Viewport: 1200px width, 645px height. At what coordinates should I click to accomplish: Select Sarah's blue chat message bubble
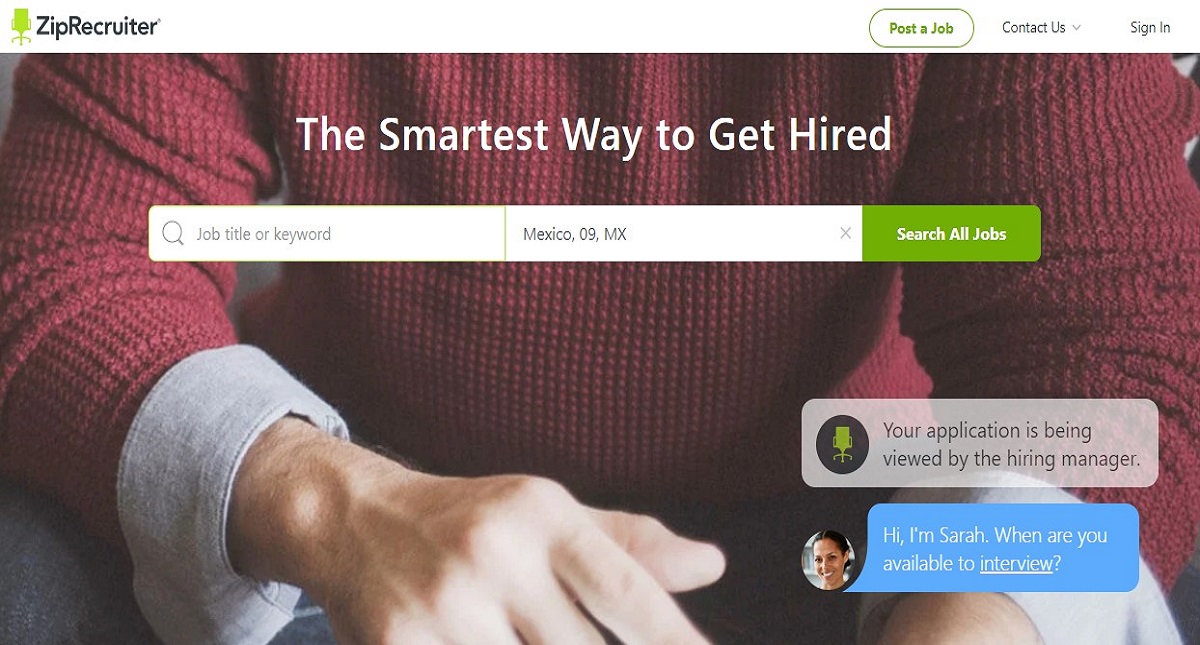coord(1002,548)
